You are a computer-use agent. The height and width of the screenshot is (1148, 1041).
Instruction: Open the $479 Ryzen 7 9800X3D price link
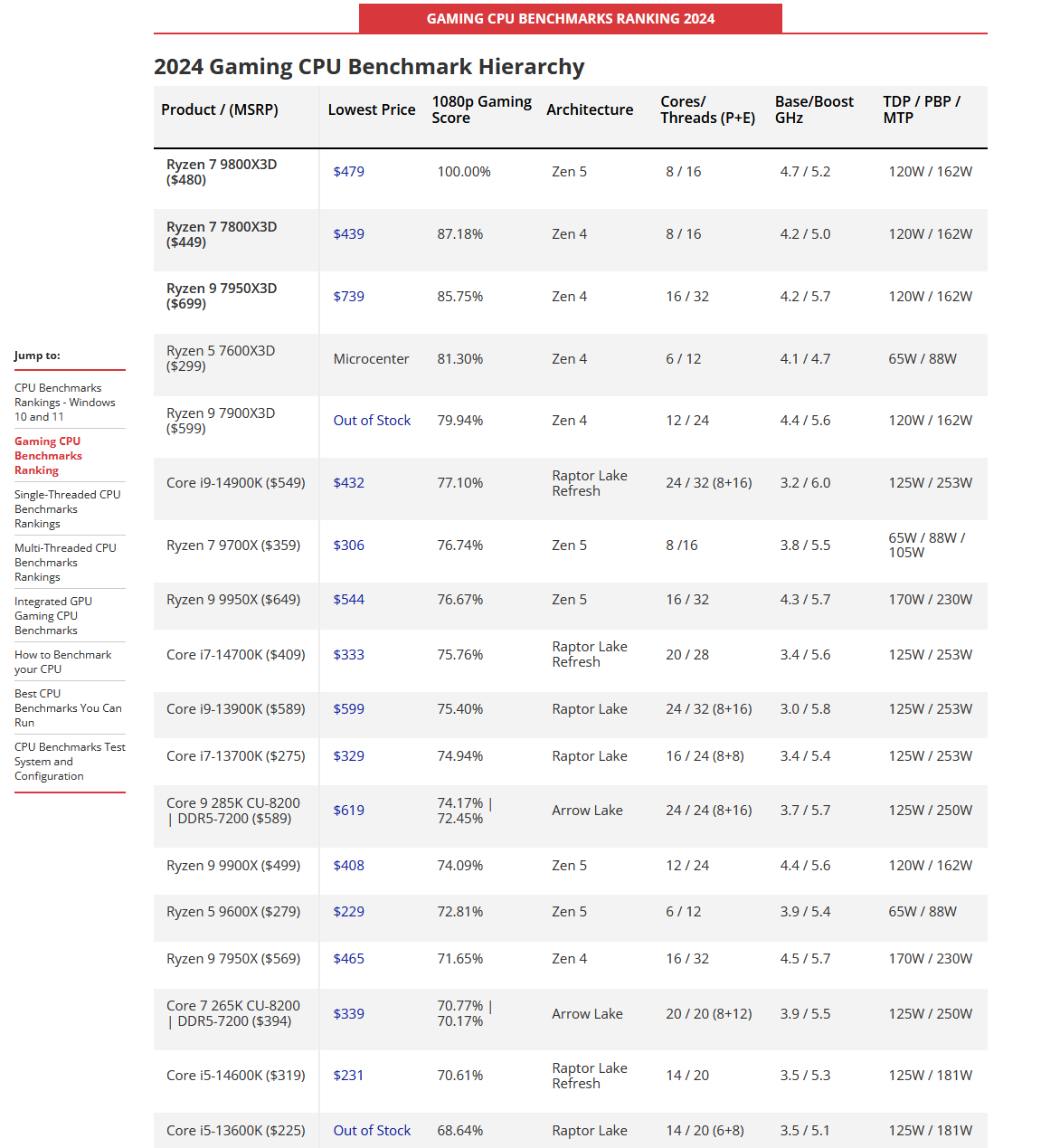pos(348,172)
